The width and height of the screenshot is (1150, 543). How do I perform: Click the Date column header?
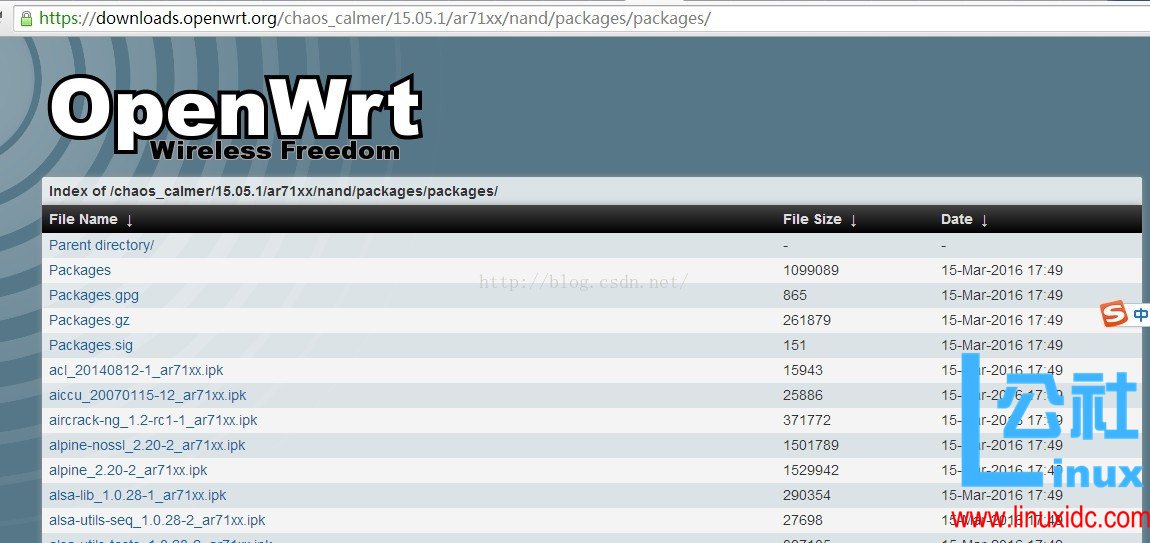coord(956,219)
